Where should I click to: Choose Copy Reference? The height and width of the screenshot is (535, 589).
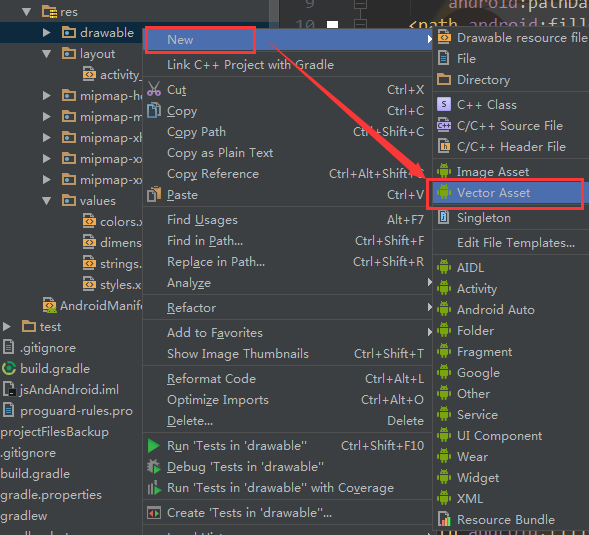(x=288, y=174)
